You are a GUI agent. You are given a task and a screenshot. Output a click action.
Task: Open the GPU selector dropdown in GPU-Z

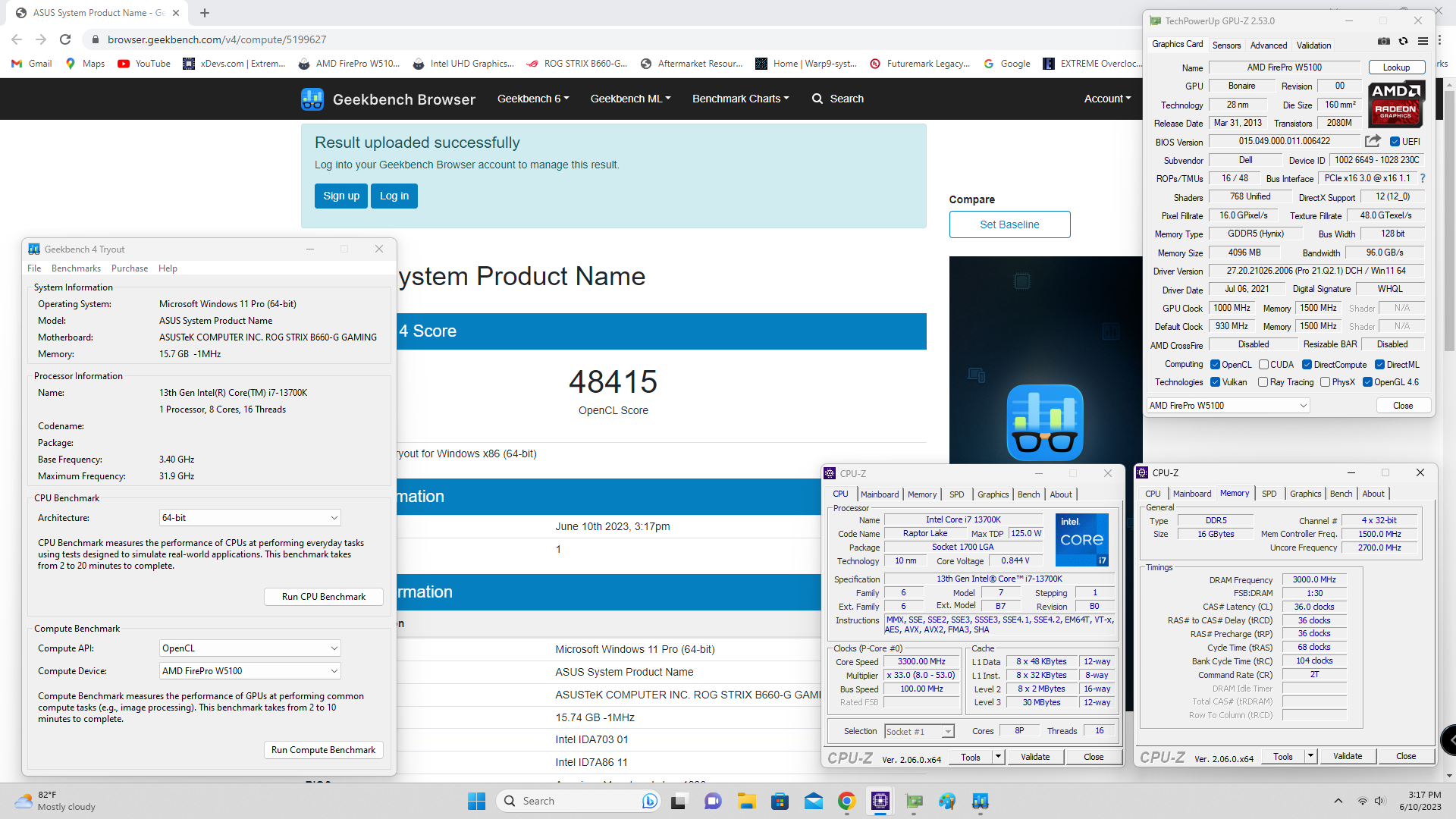pyautogui.click(x=1228, y=406)
